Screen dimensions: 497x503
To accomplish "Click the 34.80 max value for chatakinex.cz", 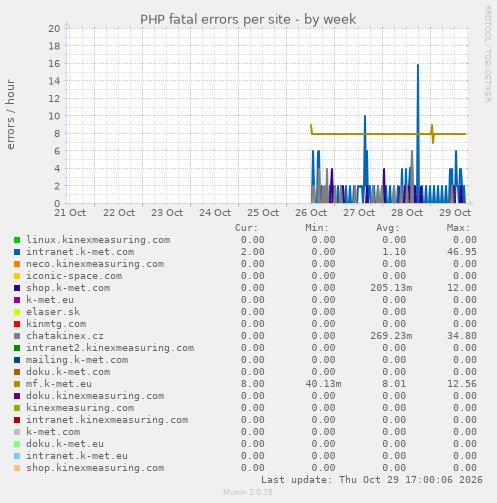I will (462, 336).
